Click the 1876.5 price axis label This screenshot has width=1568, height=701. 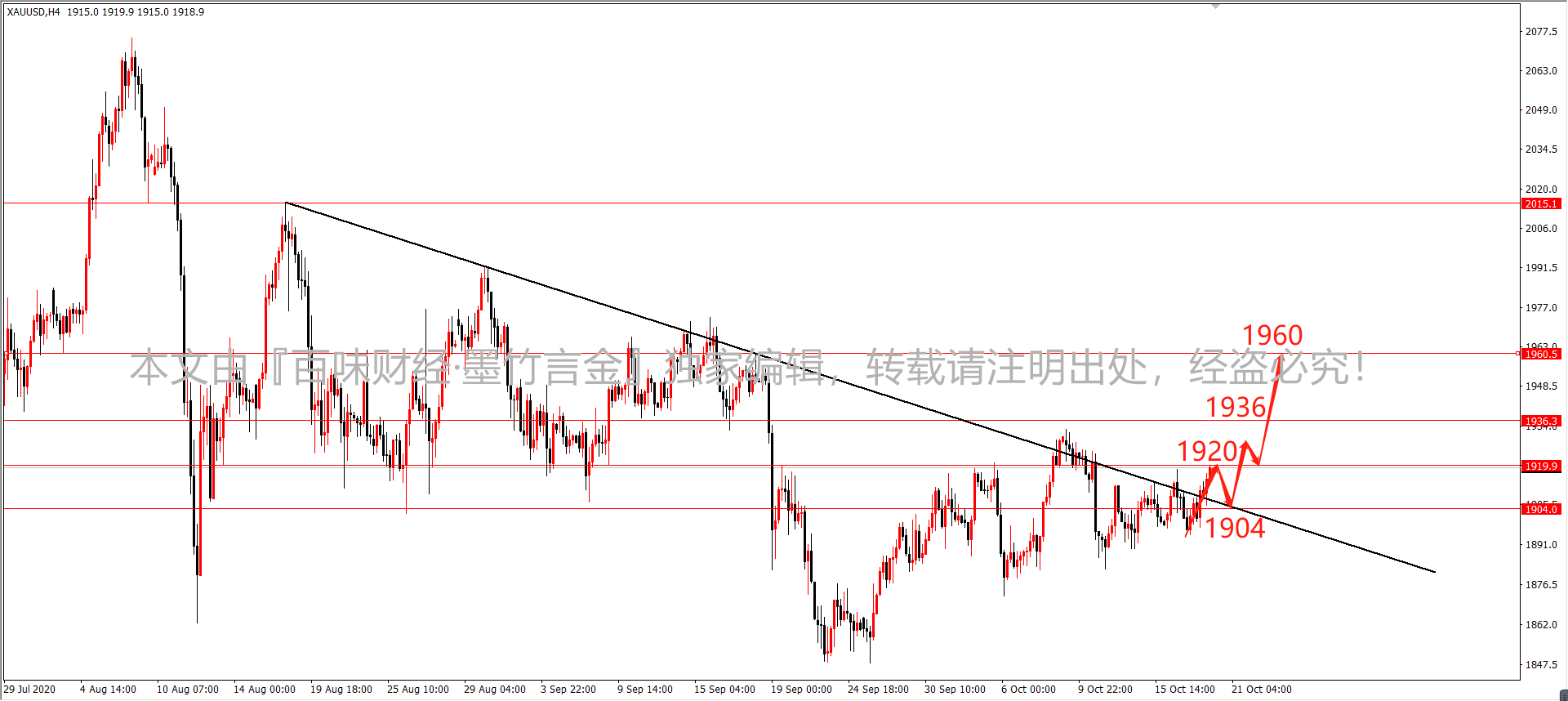pos(1541,585)
